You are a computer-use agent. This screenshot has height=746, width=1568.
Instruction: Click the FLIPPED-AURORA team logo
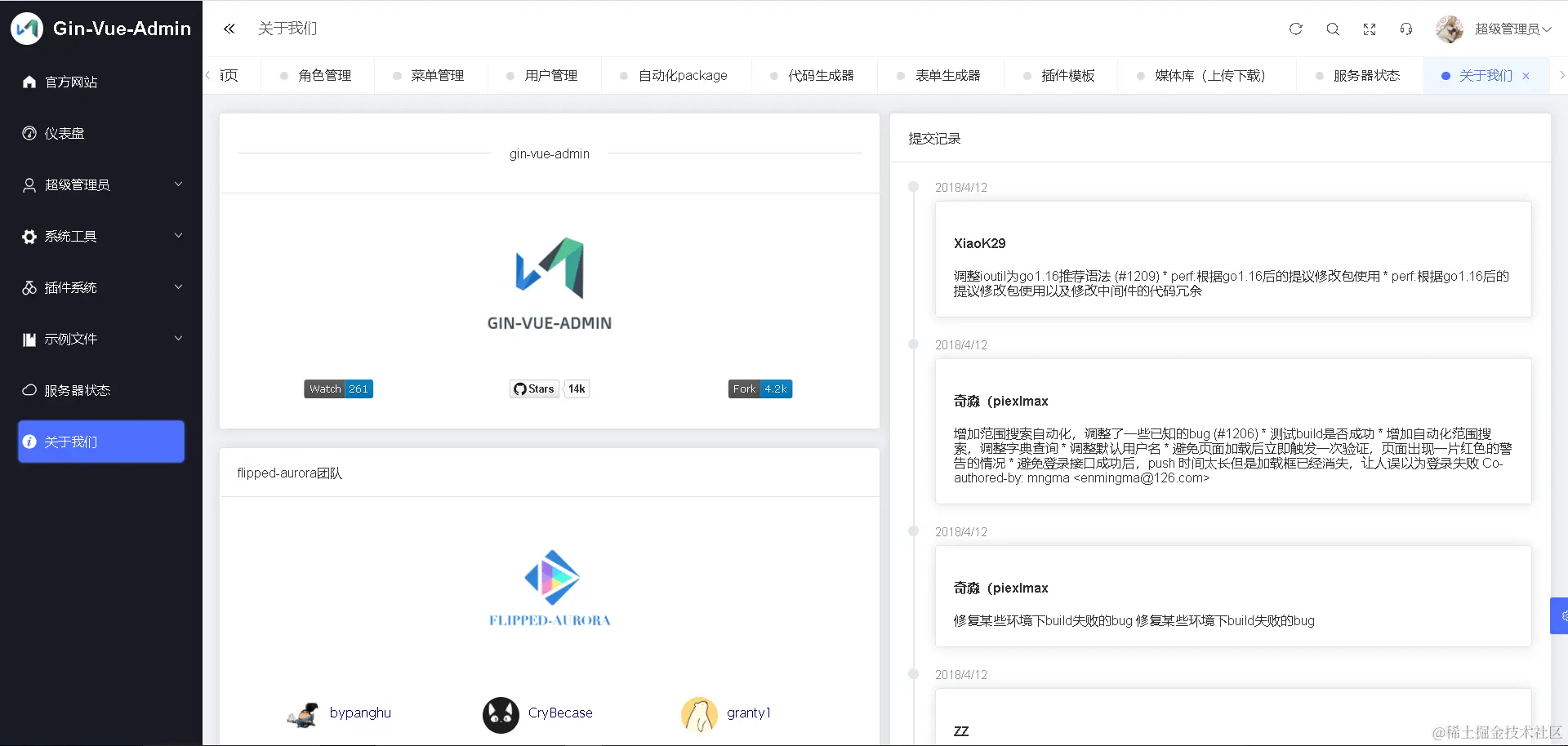550,588
